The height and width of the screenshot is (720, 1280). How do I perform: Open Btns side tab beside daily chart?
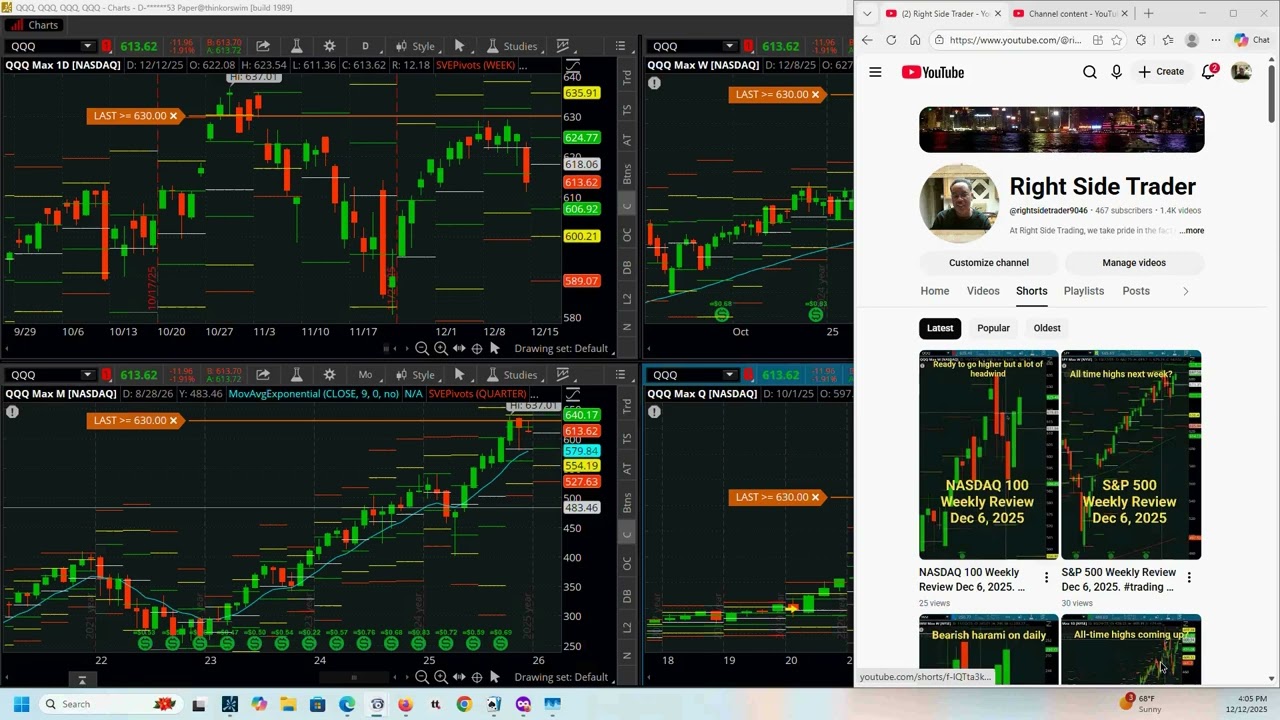coord(628,173)
